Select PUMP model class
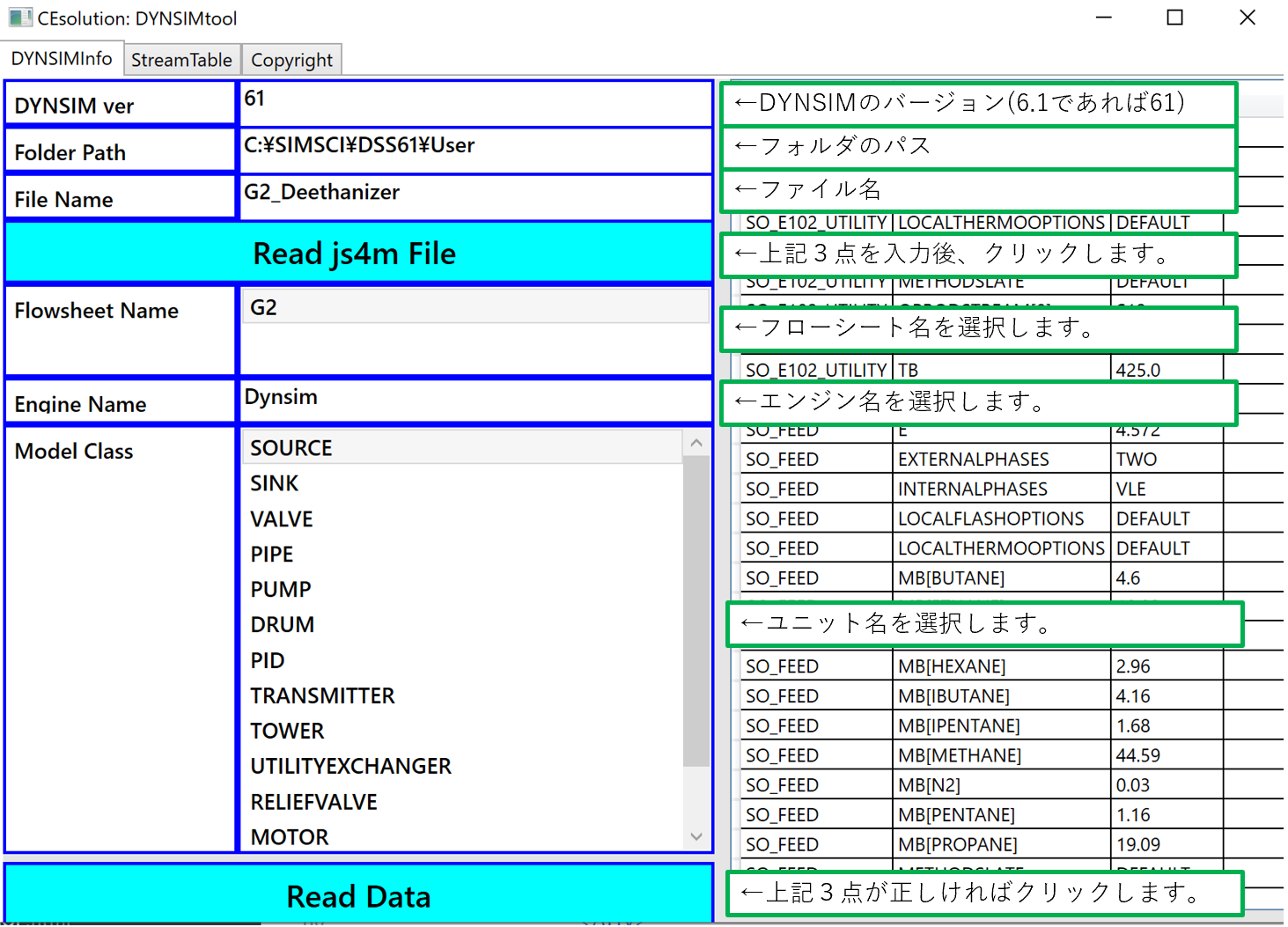 (x=463, y=589)
